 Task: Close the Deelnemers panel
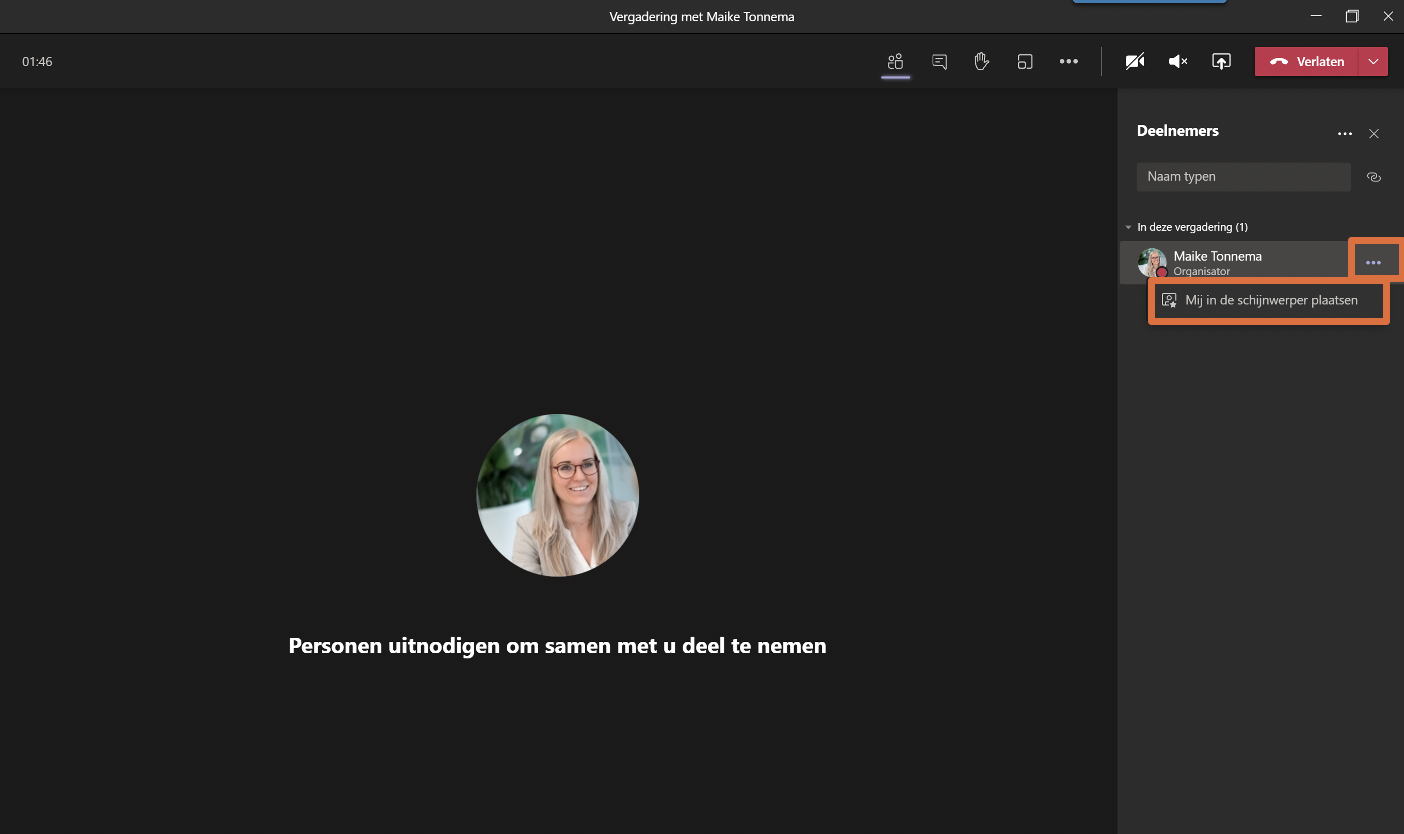pyautogui.click(x=1374, y=133)
